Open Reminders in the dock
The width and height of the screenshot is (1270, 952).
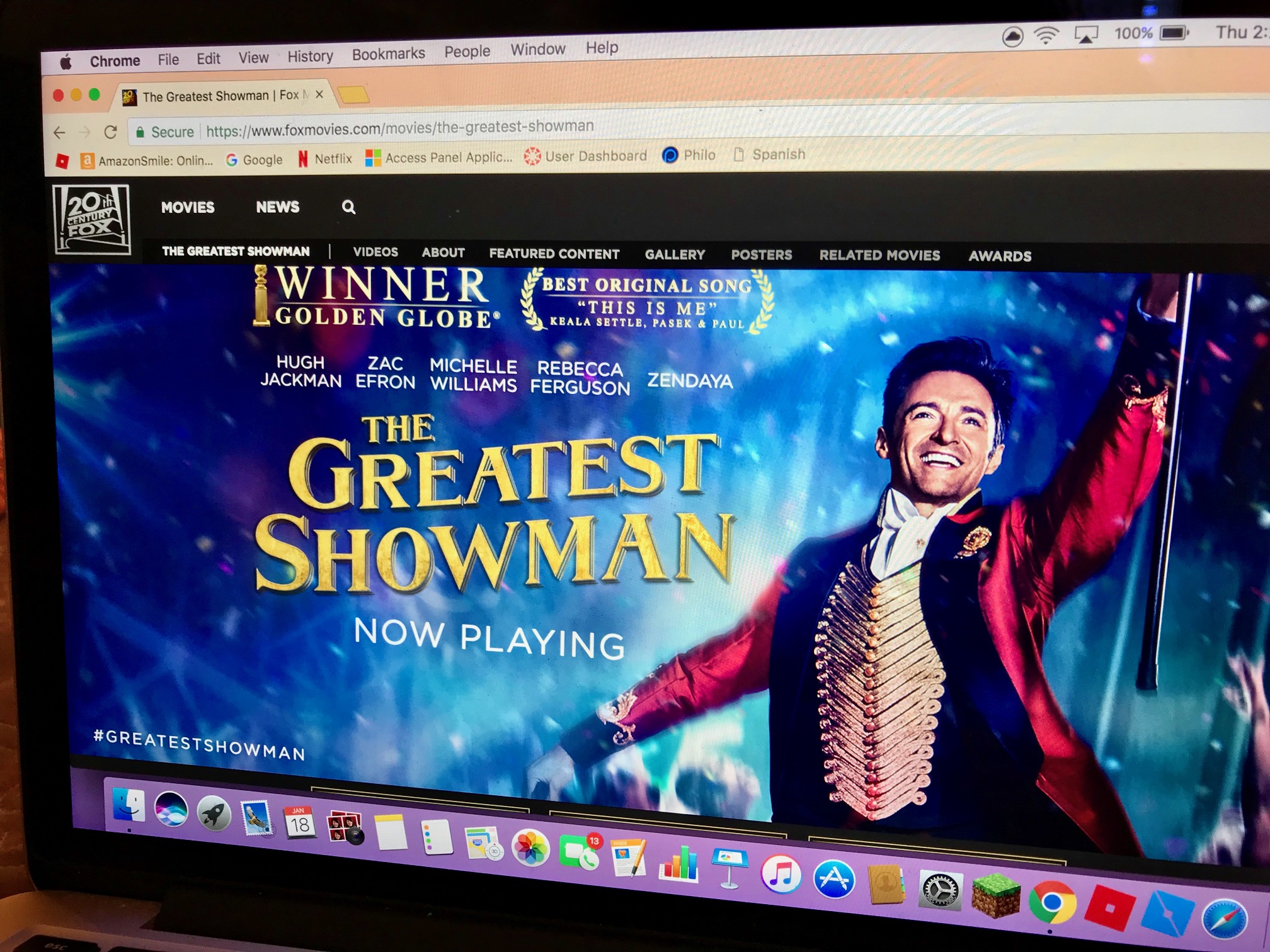click(x=437, y=837)
